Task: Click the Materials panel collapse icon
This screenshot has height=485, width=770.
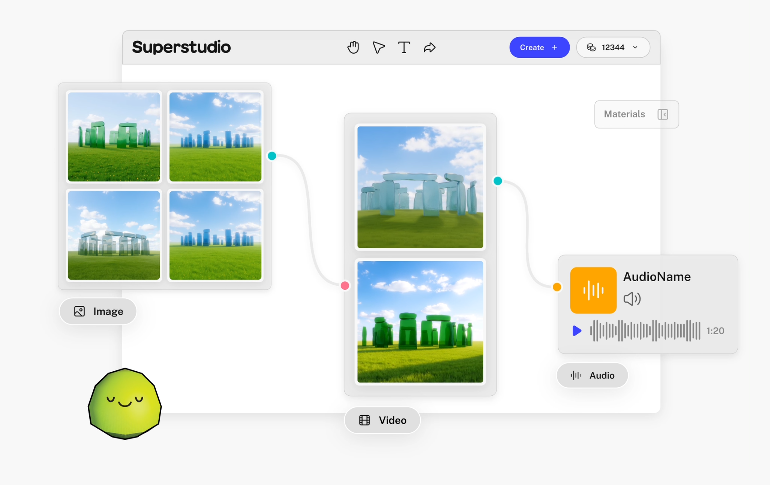Action: point(663,114)
